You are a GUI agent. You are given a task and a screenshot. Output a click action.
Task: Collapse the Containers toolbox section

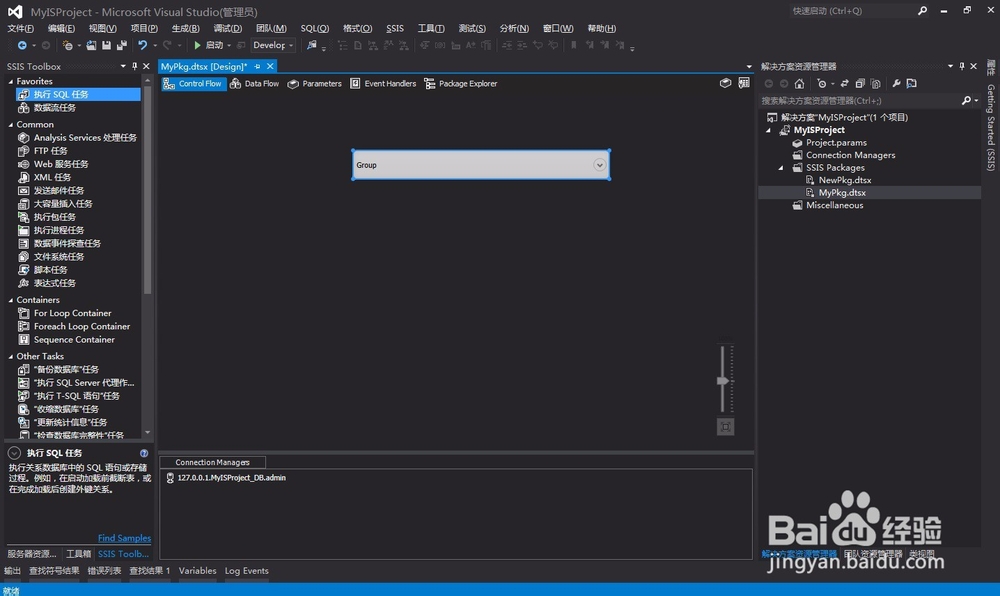(x=11, y=300)
